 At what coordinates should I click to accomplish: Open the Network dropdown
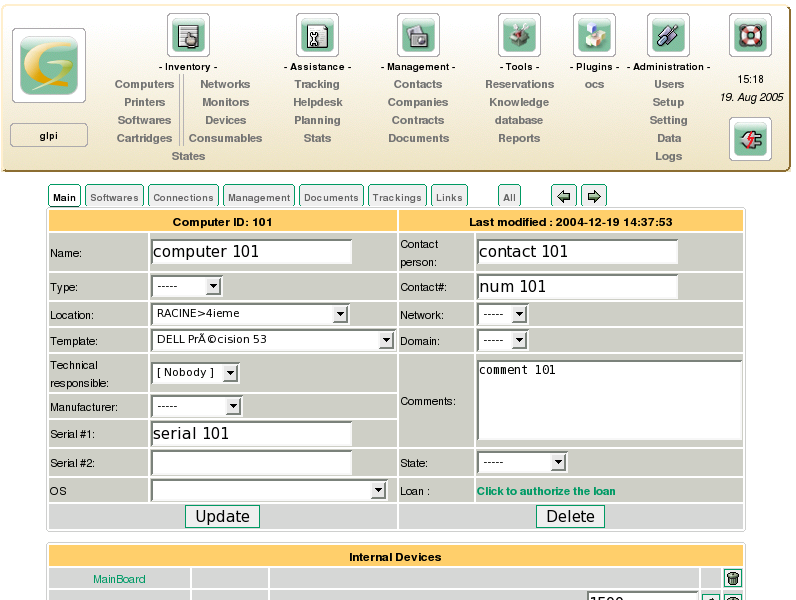(503, 314)
